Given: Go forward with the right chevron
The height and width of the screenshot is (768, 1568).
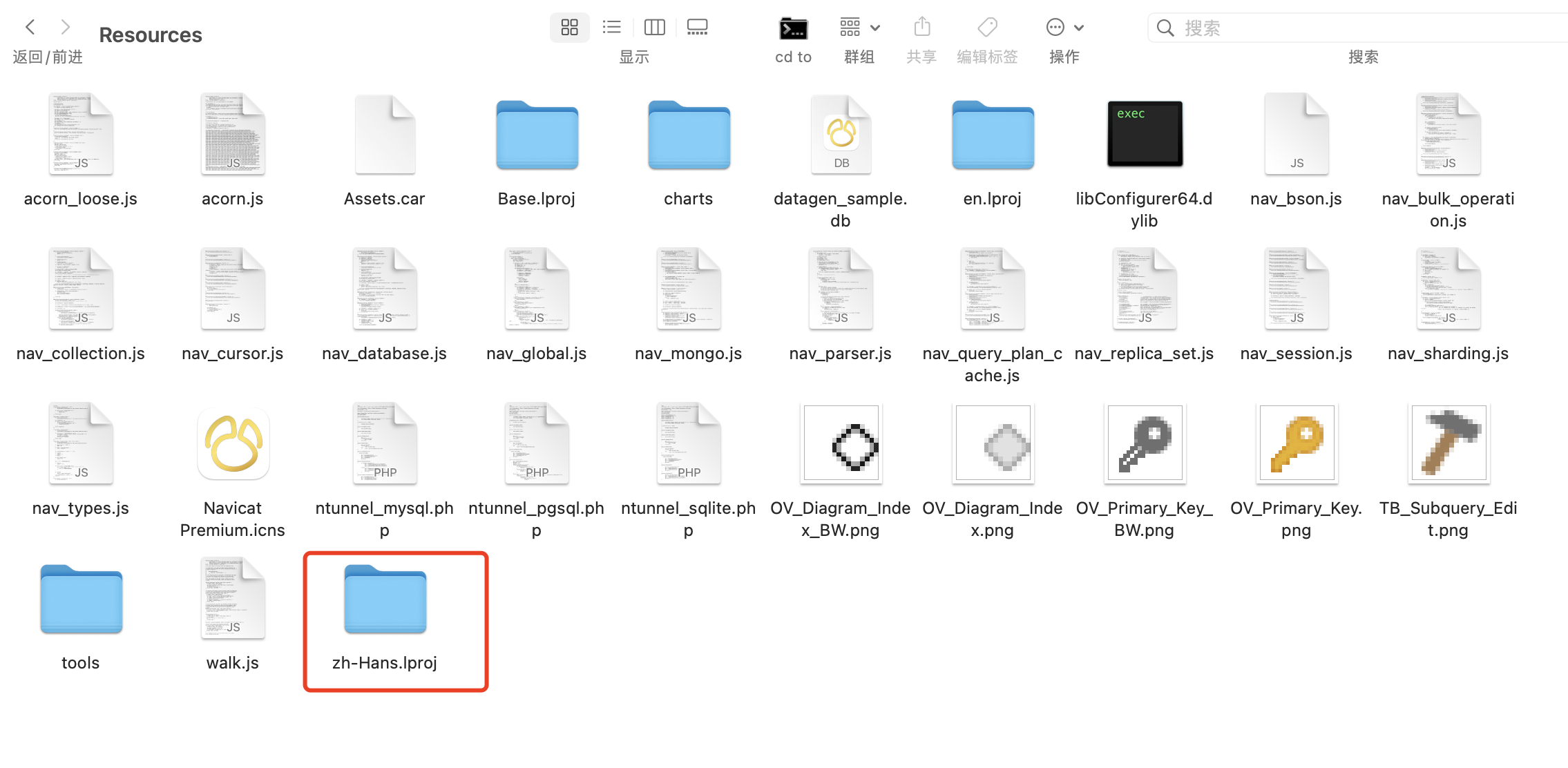Looking at the screenshot, I should coord(66,27).
